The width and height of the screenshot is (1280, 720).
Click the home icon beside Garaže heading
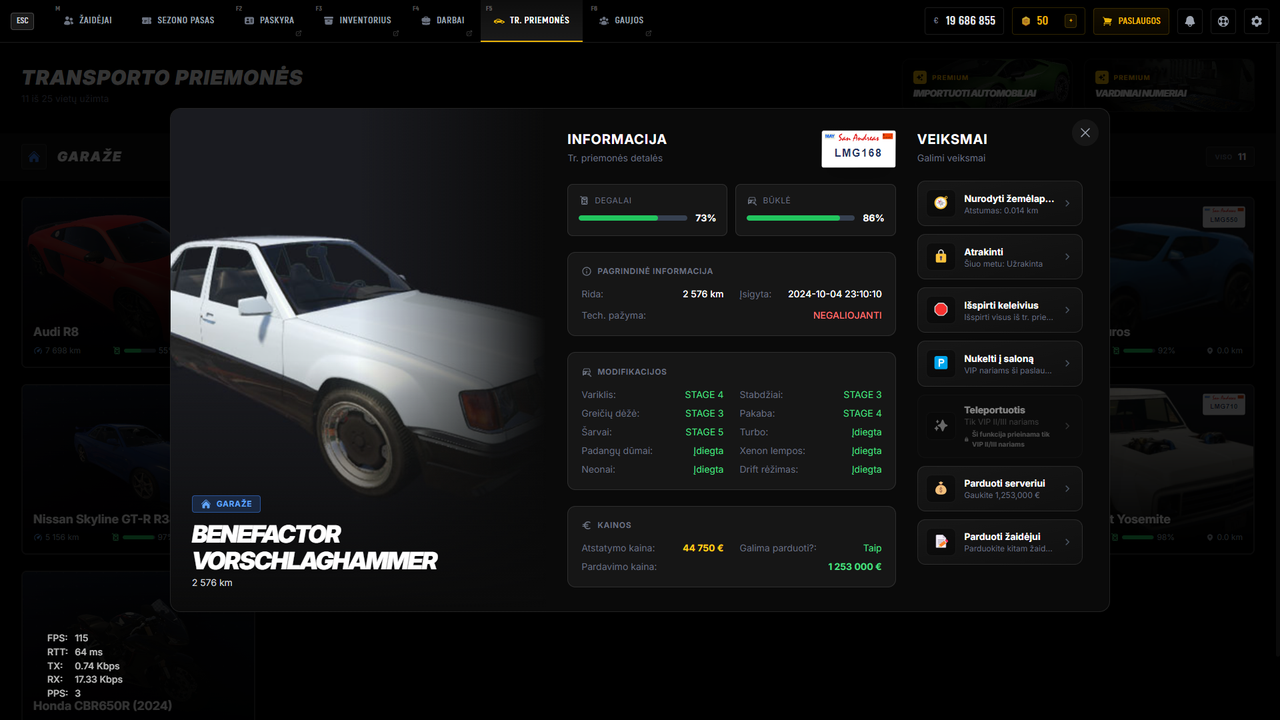(35, 157)
